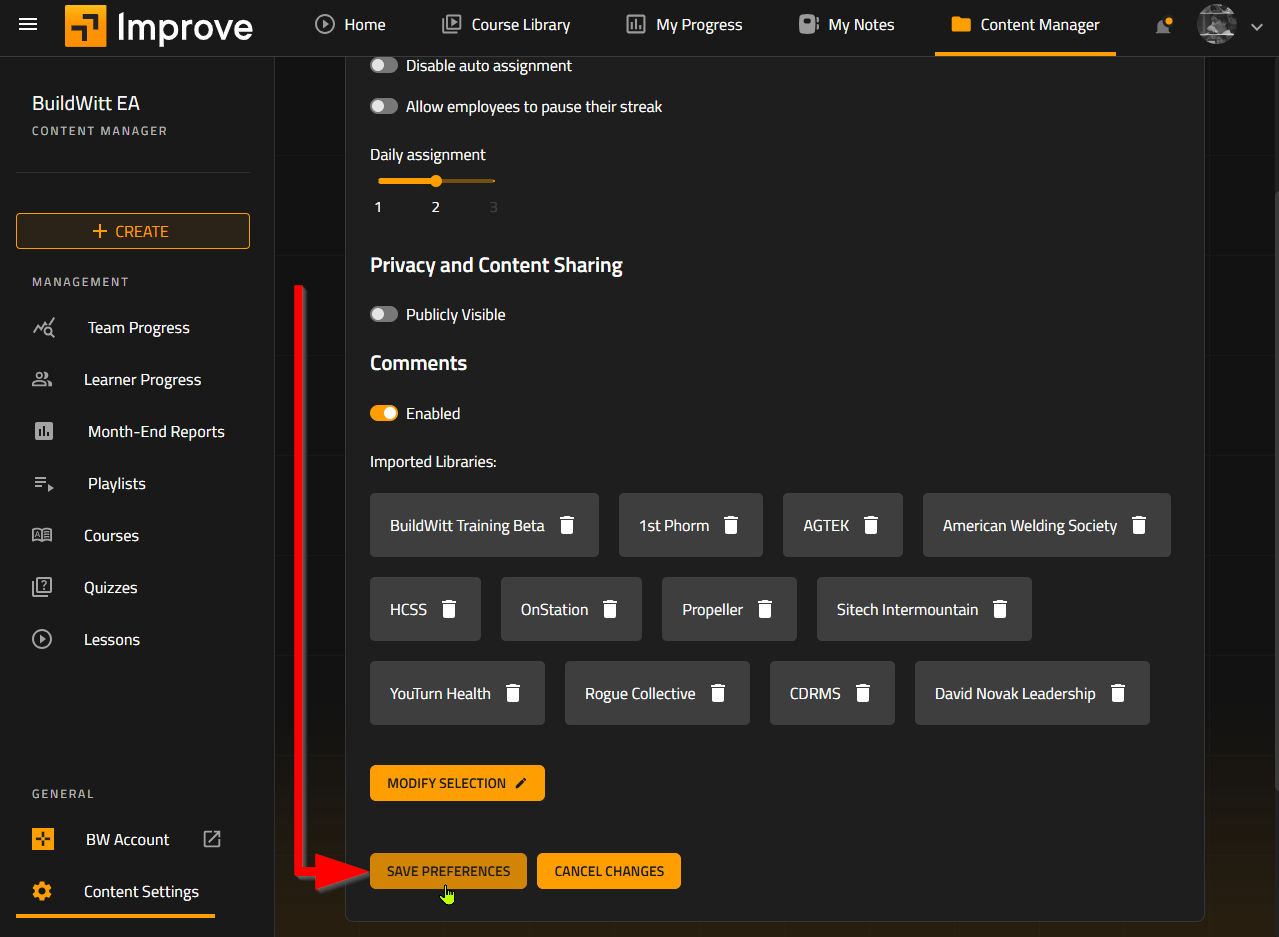Enable Allow employees to pause their streak

click(384, 106)
